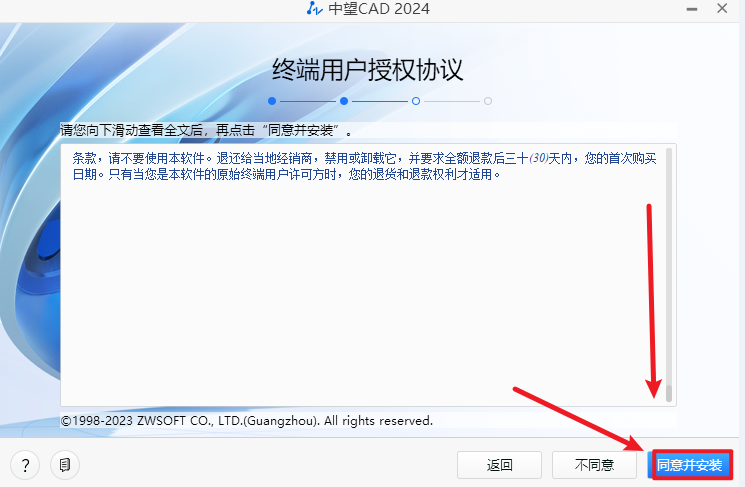The height and width of the screenshot is (487, 745).
Task: Click the scroll-down instruction line above agreement
Action: (x=206, y=131)
